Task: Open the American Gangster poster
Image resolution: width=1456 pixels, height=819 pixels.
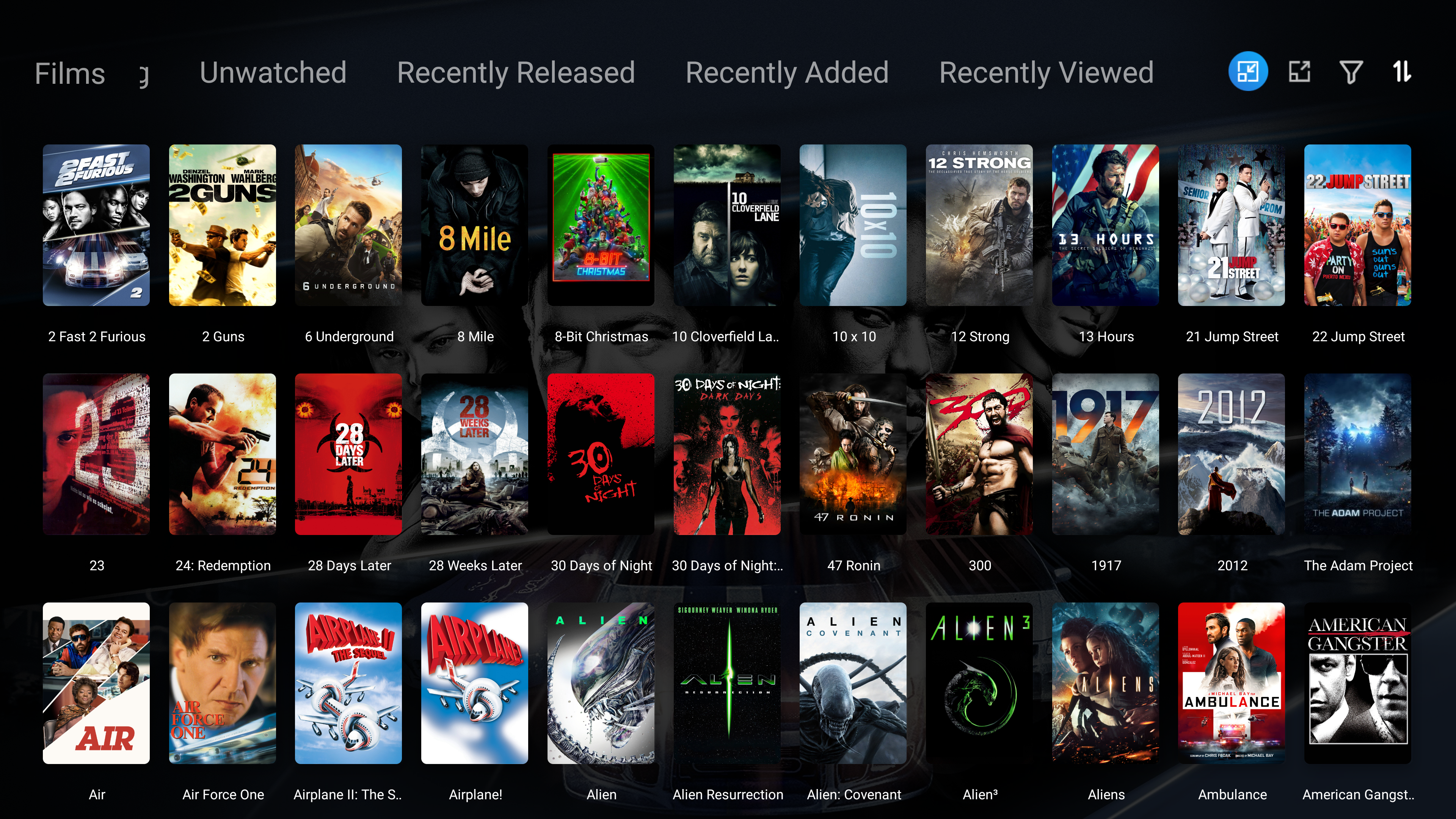Action: tap(1358, 683)
